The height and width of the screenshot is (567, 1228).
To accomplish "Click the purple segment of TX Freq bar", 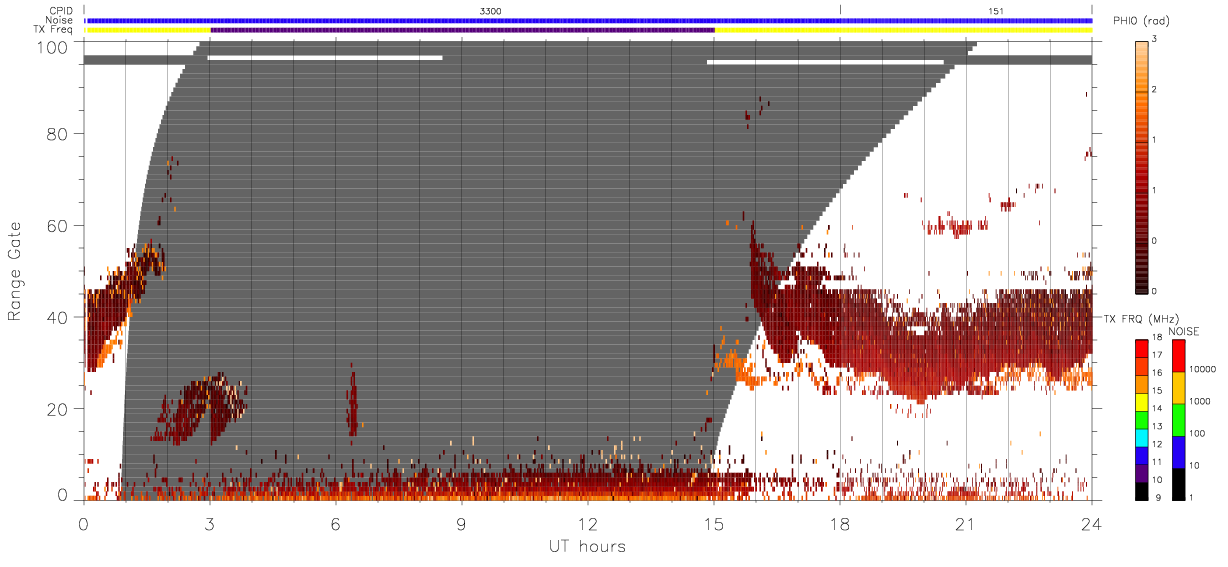I will tap(462, 30).
